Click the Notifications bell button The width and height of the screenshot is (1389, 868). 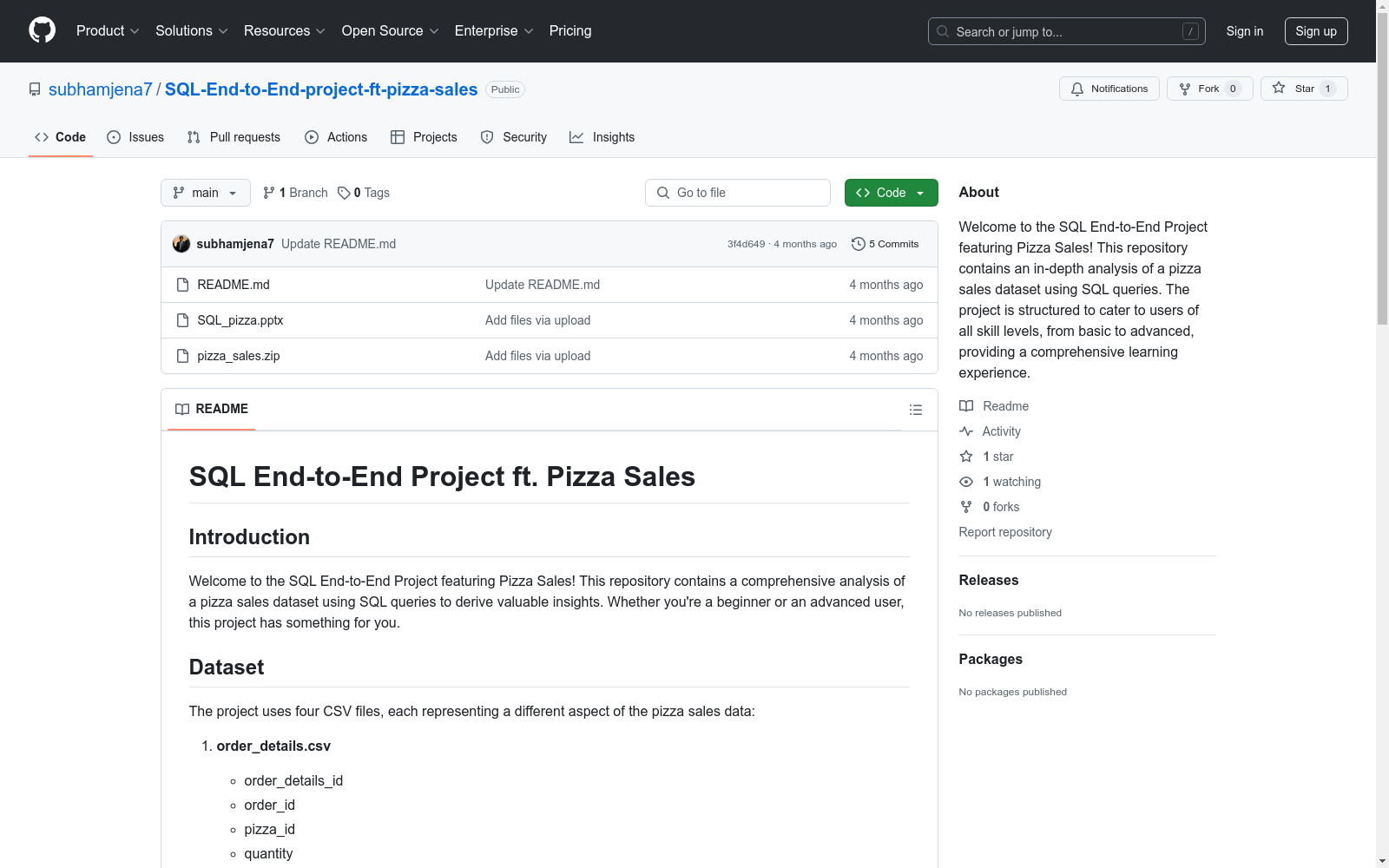pyautogui.click(x=1109, y=89)
